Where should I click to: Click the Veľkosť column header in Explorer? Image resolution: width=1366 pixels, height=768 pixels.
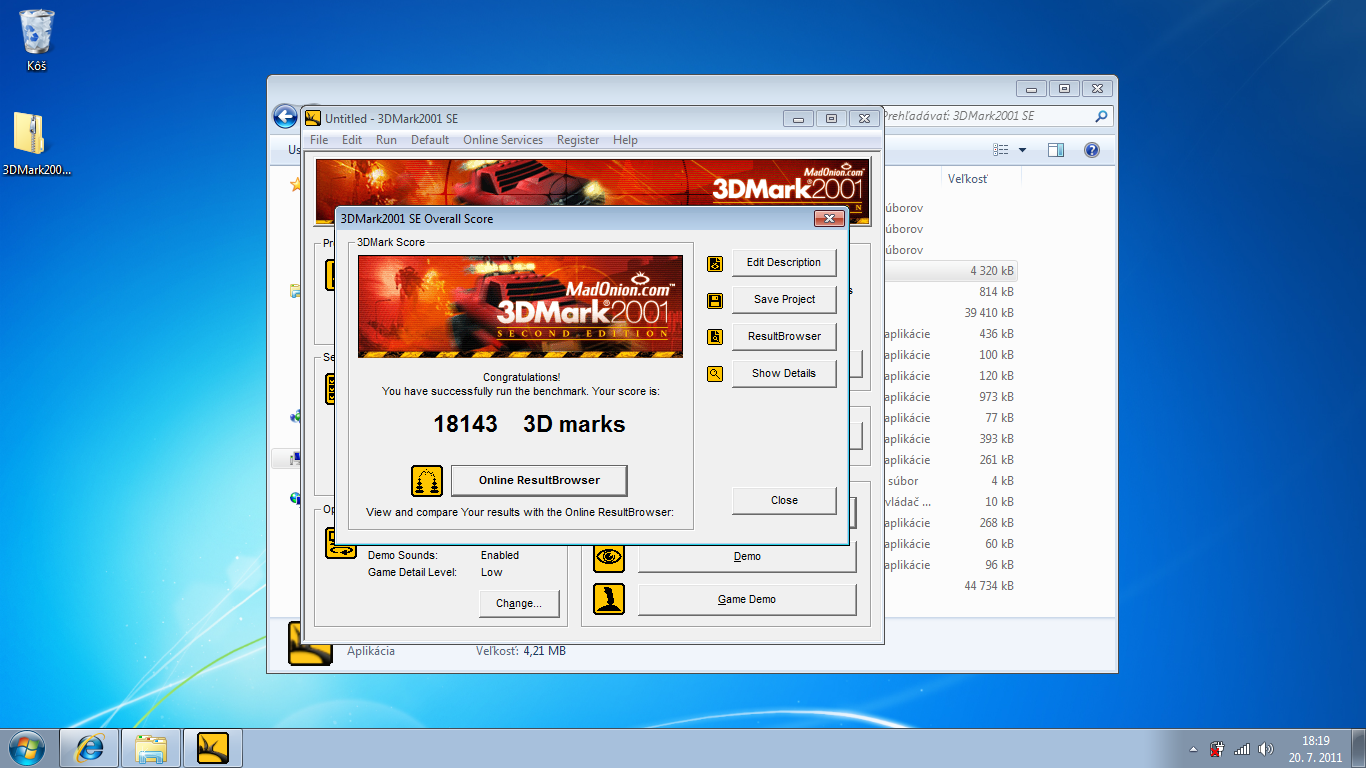(968, 178)
